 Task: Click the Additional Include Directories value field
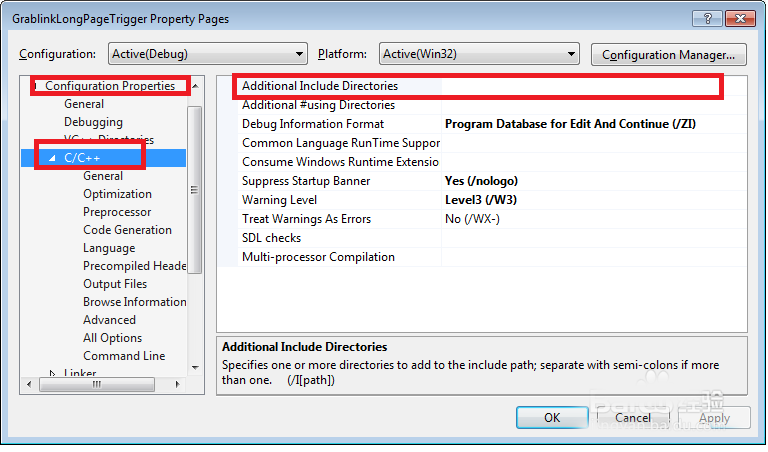pos(580,87)
